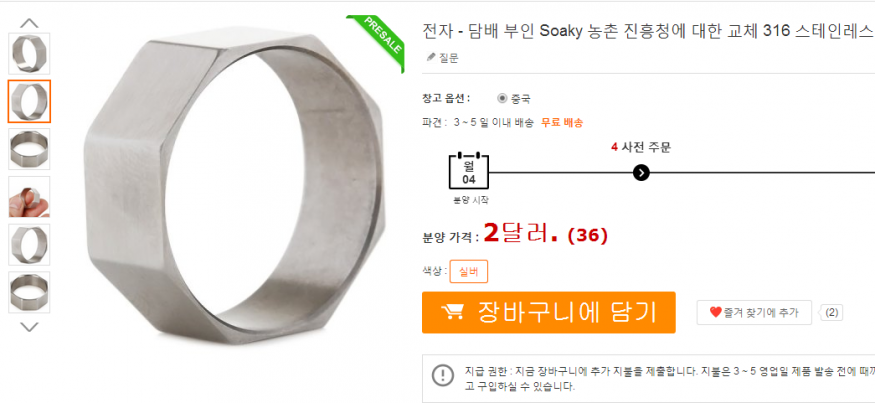Click the 장바구니에 담기 button
The height and width of the screenshot is (403, 875).
[549, 313]
